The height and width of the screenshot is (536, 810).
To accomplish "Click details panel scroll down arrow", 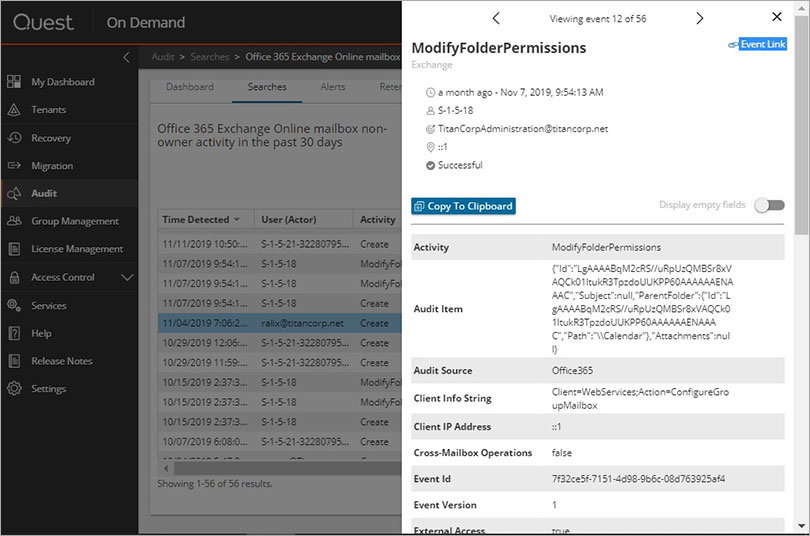I will coord(801,527).
